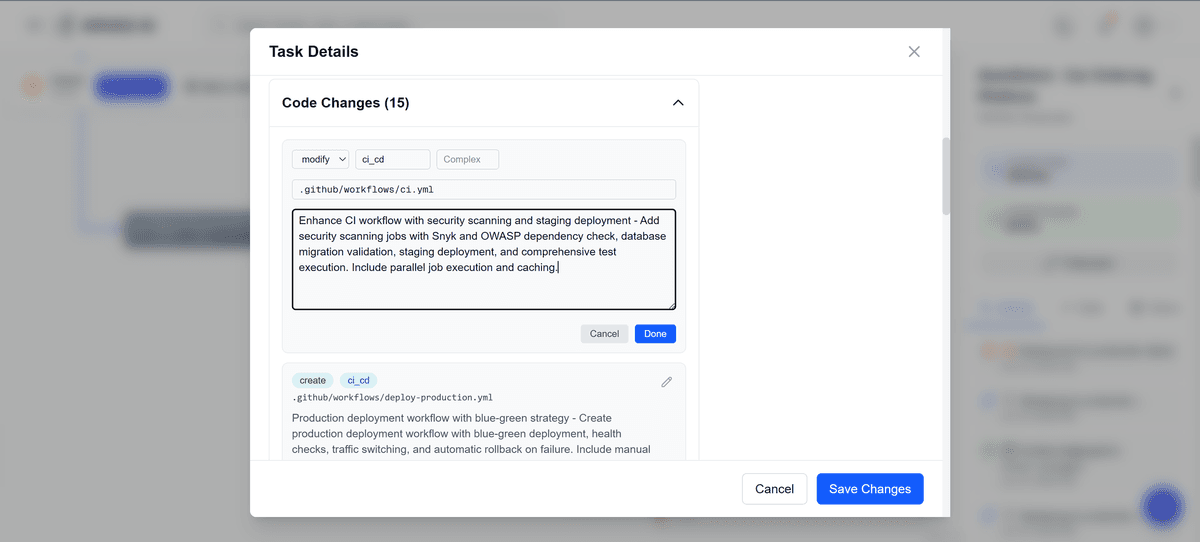This screenshot has width=1200, height=542.
Task: Click the create tag on the deploy-production entry
Action: tap(313, 380)
